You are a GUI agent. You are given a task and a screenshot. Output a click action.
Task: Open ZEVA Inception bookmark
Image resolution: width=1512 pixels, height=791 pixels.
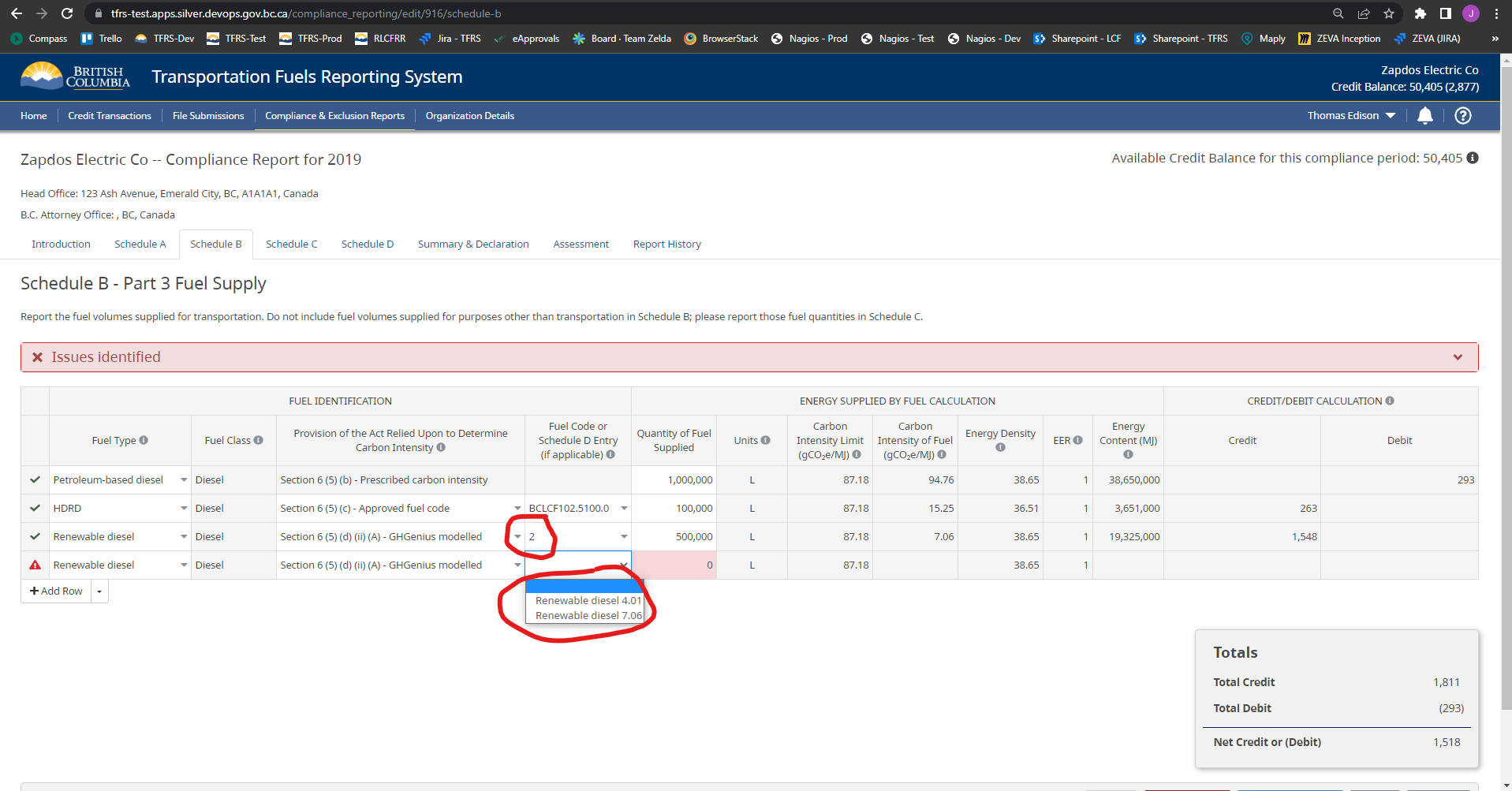[1339, 38]
